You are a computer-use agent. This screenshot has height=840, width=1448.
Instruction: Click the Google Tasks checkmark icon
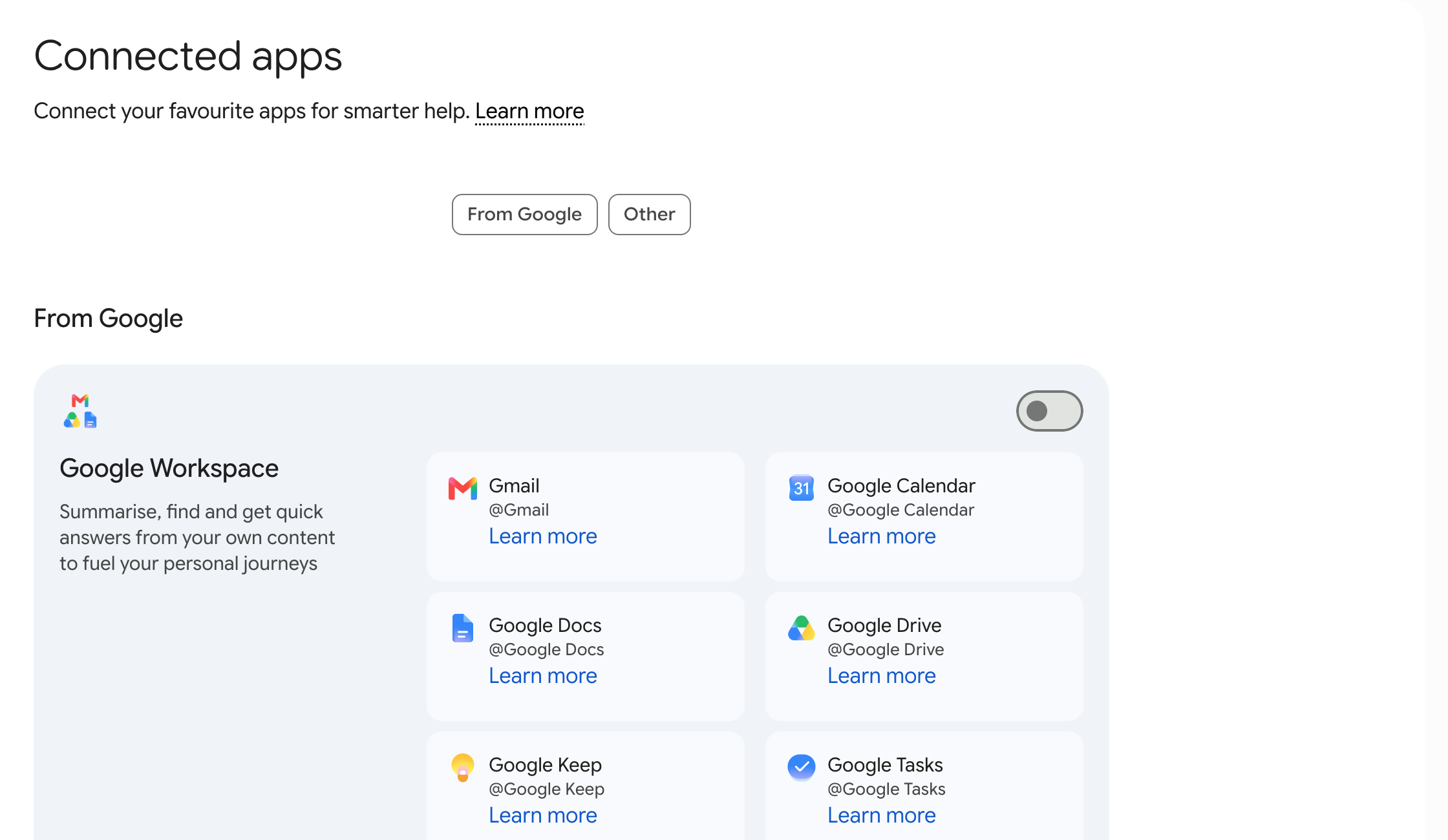(x=802, y=767)
